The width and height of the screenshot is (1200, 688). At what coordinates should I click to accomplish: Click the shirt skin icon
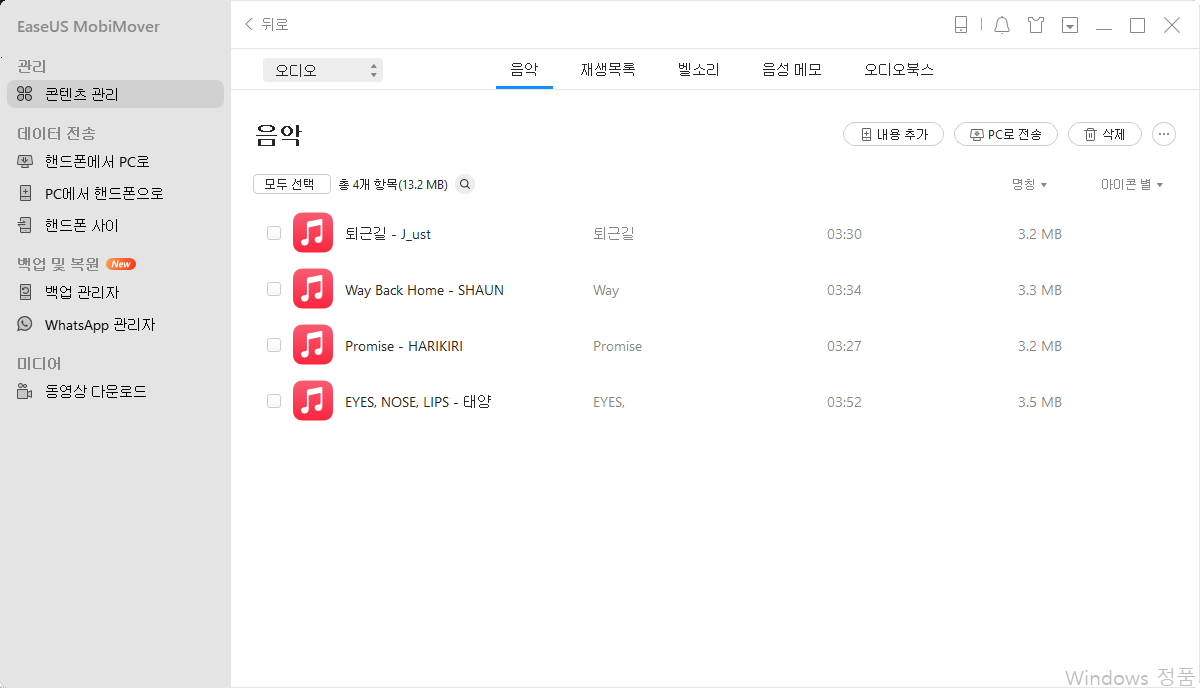[x=1036, y=25]
